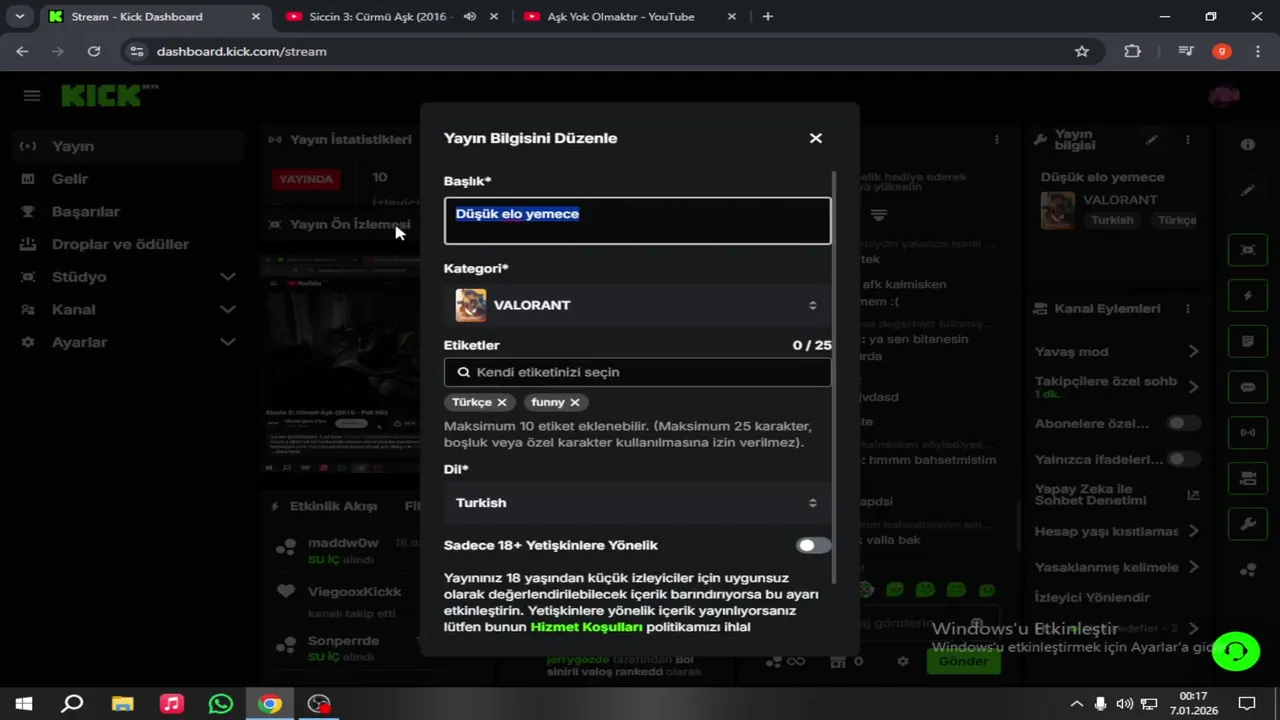
Task: Toggle Yalnızca ifadeleri switch
Action: (1183, 459)
